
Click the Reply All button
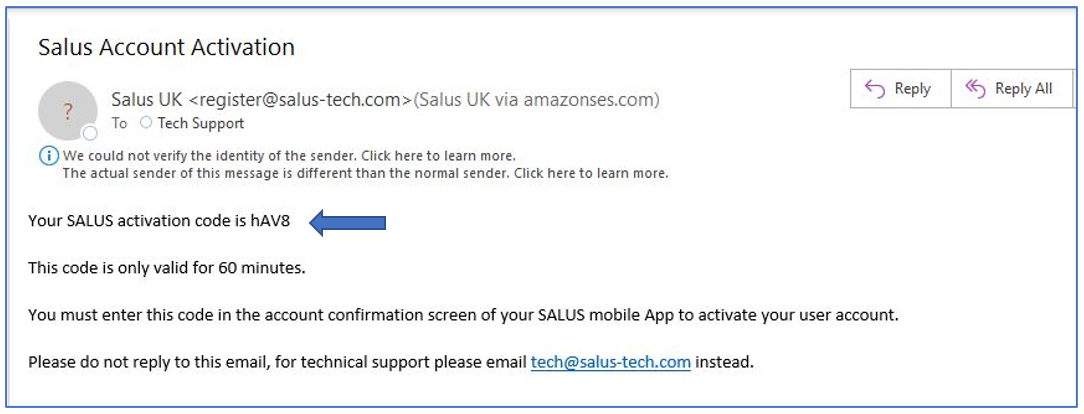(x=1012, y=88)
